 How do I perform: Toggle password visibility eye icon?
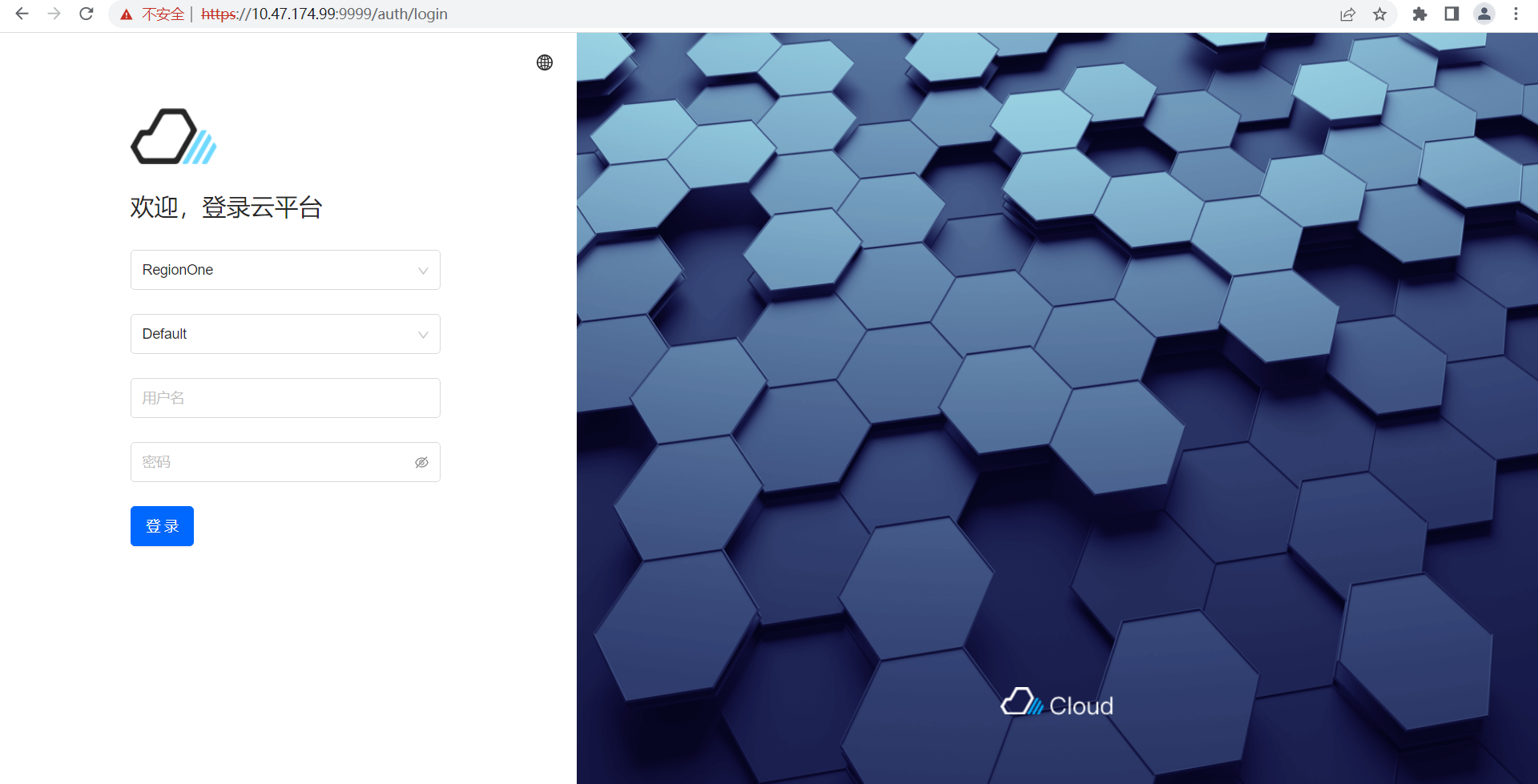point(421,462)
